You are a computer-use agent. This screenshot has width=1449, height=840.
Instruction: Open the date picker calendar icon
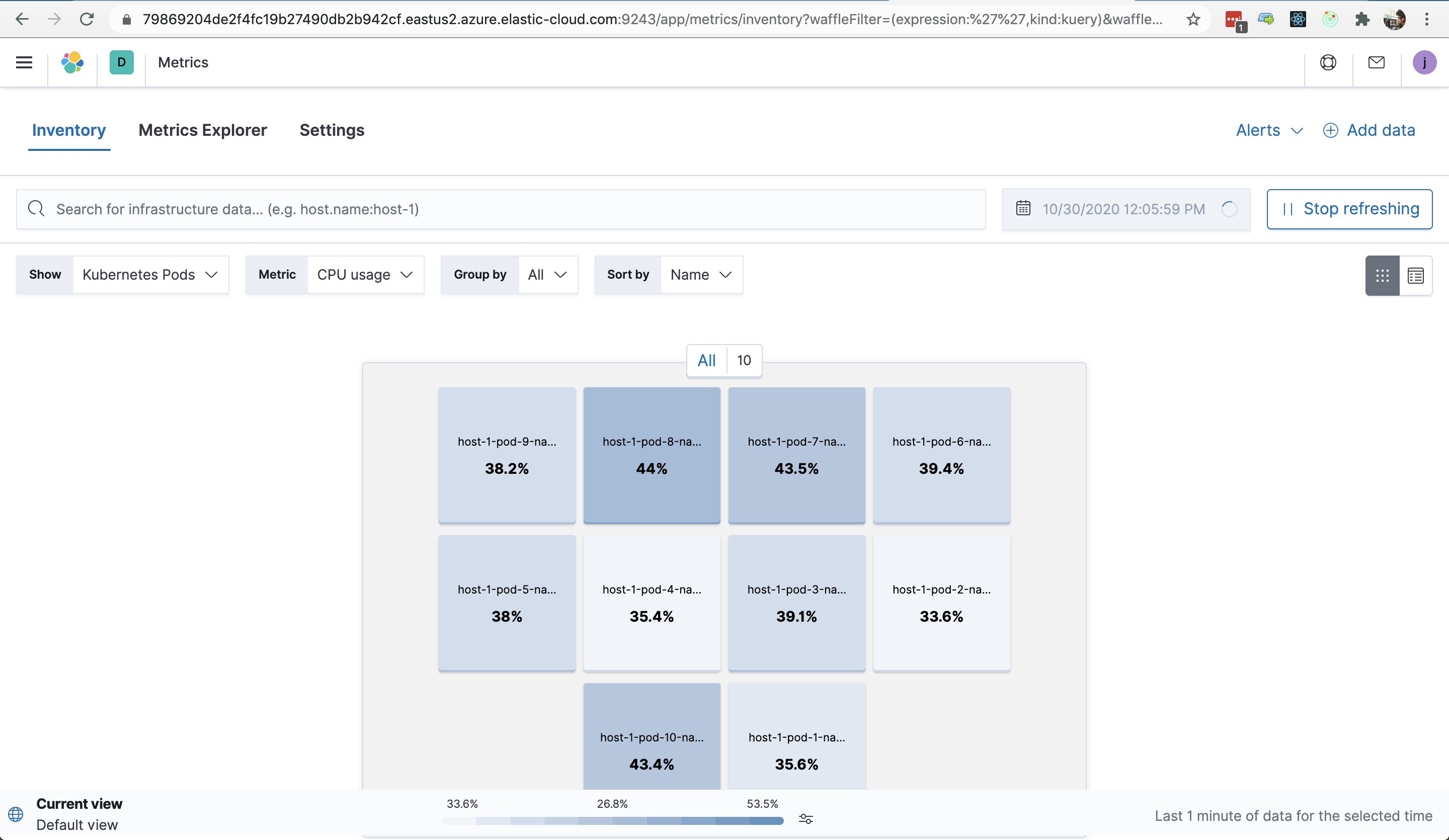pyautogui.click(x=1023, y=209)
